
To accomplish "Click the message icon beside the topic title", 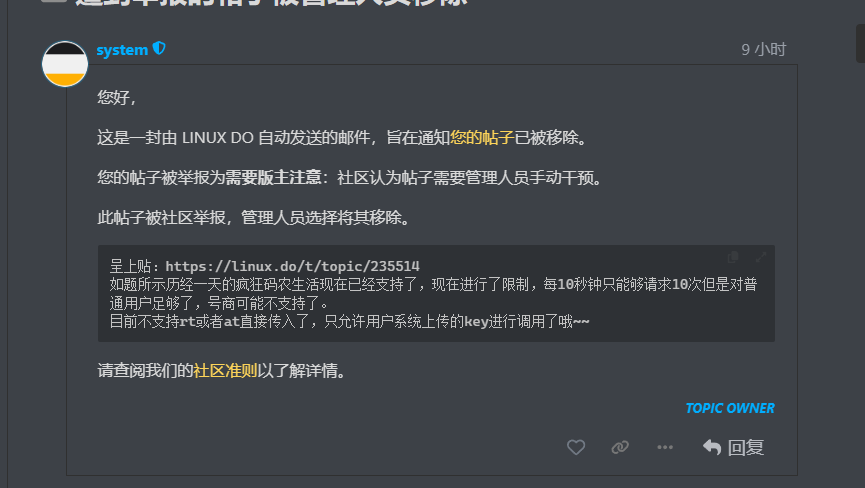I will [x=54, y=1].
